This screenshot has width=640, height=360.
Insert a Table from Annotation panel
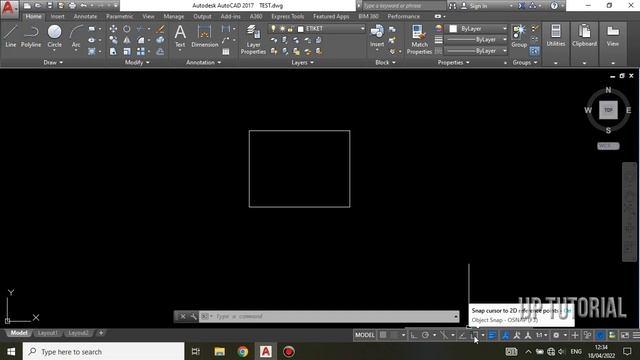click(x=226, y=52)
